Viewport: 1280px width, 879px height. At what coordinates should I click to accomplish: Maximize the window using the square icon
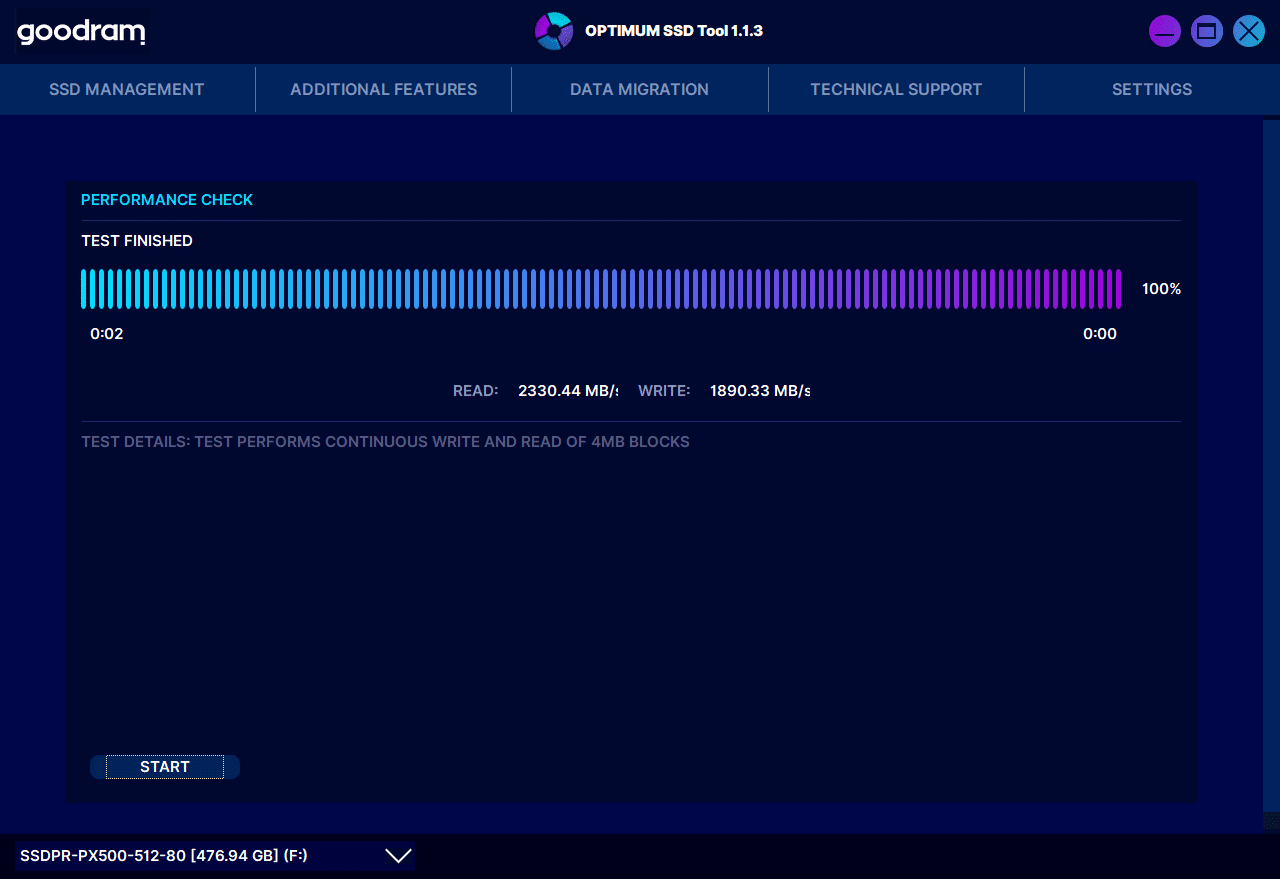click(x=1207, y=32)
